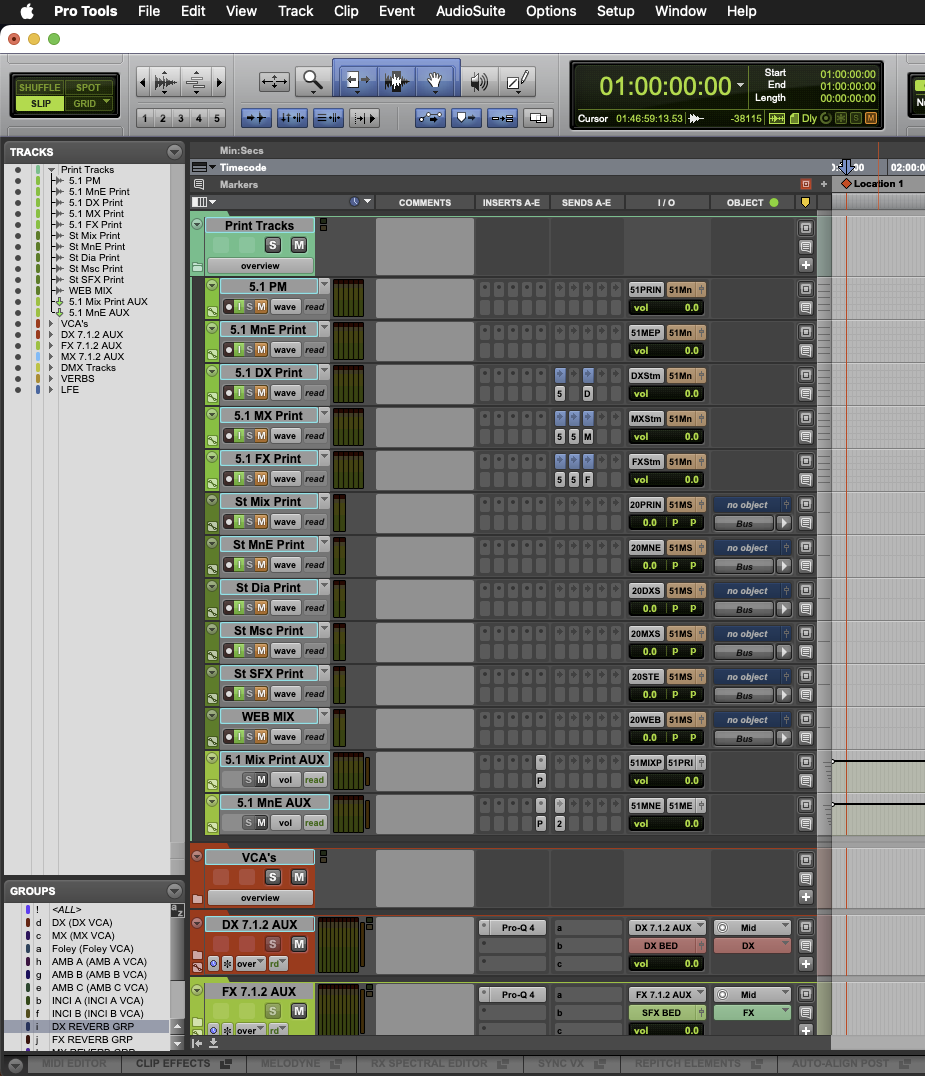This screenshot has height=1076, width=925.
Task: Select the Selector waveform tool
Action: pyautogui.click(x=397, y=82)
